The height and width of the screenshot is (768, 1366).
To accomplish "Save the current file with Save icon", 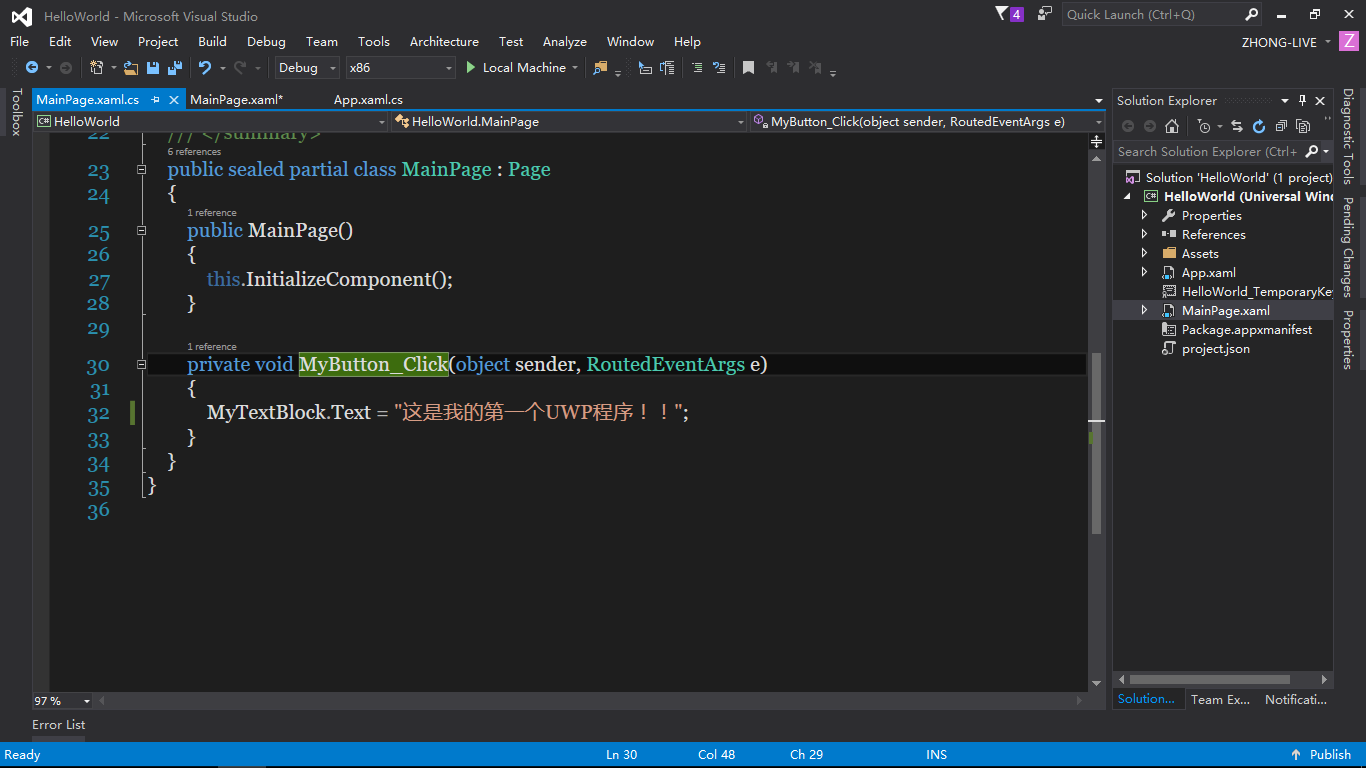I will (x=153, y=68).
